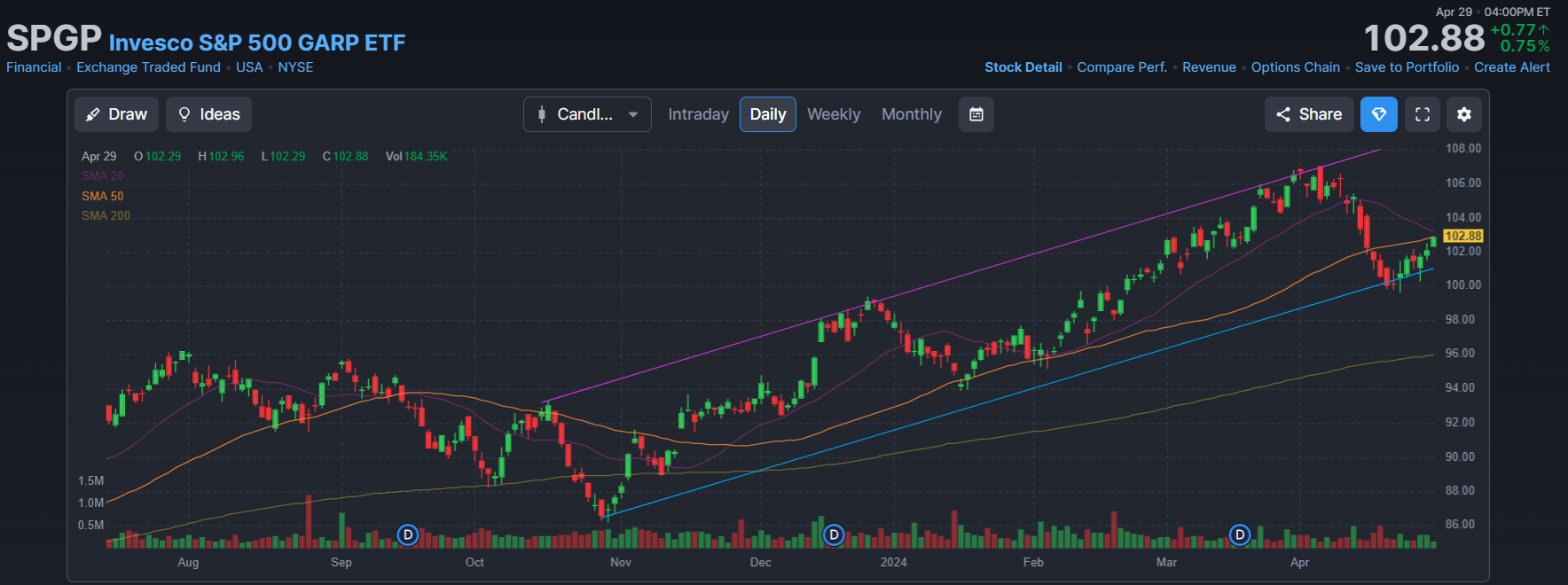Open the Revenue link
The height and width of the screenshot is (585, 1568).
click(1209, 67)
